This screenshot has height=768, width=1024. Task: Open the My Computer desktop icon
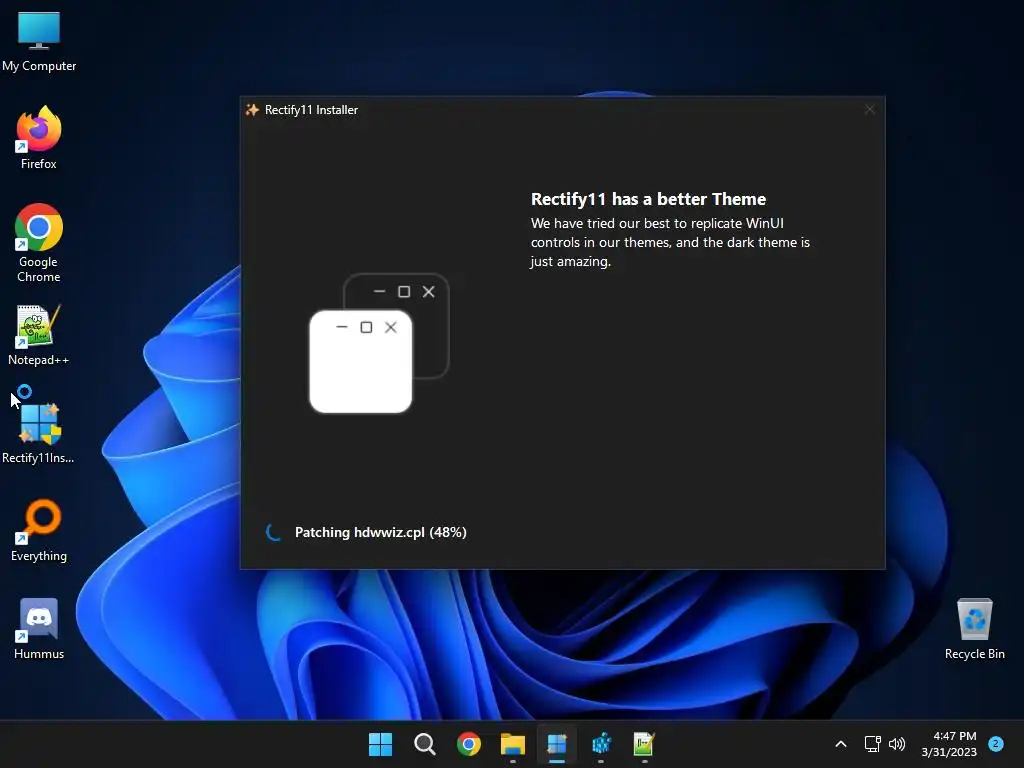[x=39, y=40]
